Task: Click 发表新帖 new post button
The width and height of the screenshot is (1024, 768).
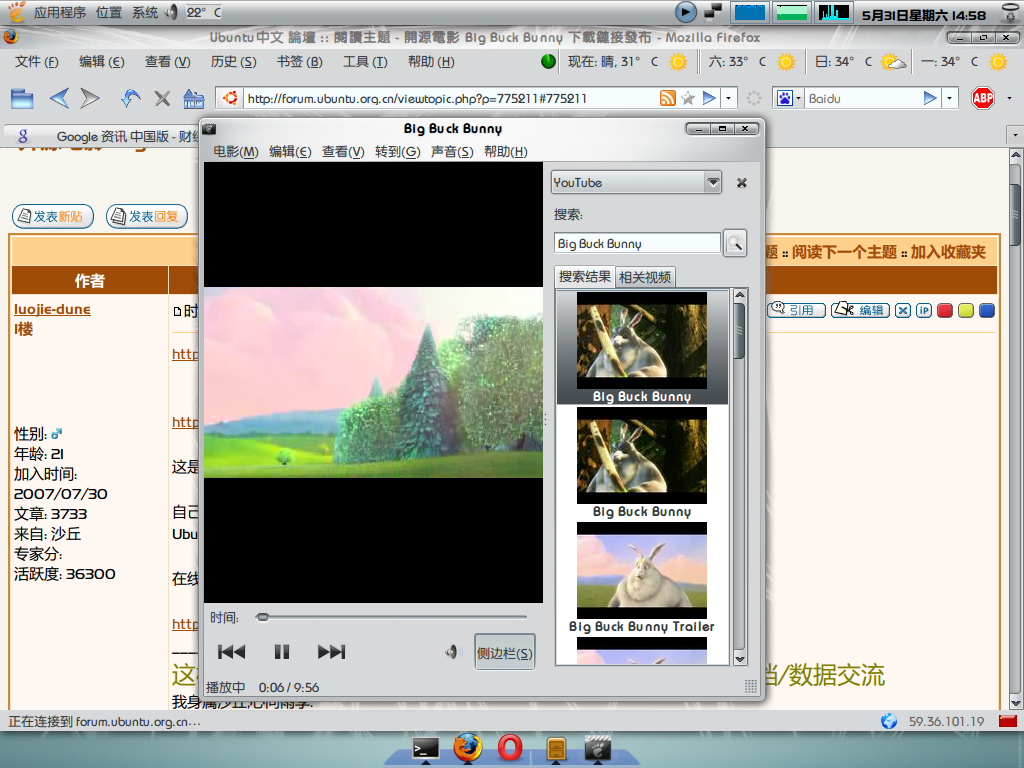Action: coord(53,216)
